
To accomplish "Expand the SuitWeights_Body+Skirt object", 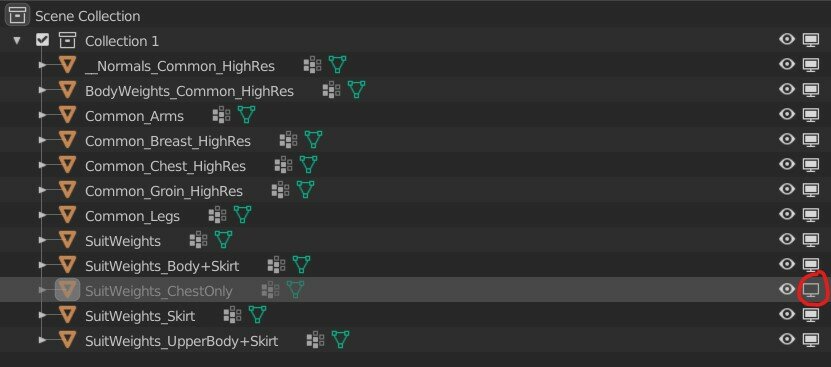I will 42,265.
